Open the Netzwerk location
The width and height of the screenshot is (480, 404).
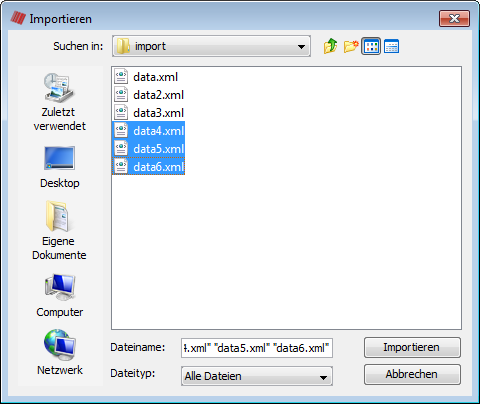(x=60, y=353)
